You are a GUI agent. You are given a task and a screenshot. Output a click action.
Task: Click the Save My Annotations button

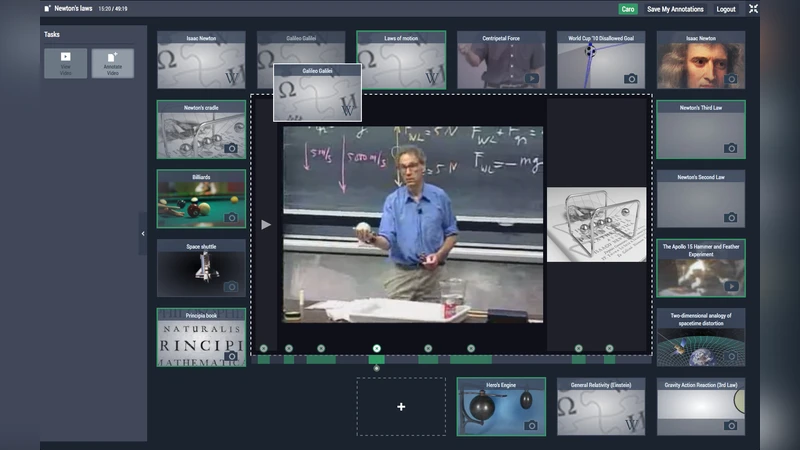[x=675, y=9]
